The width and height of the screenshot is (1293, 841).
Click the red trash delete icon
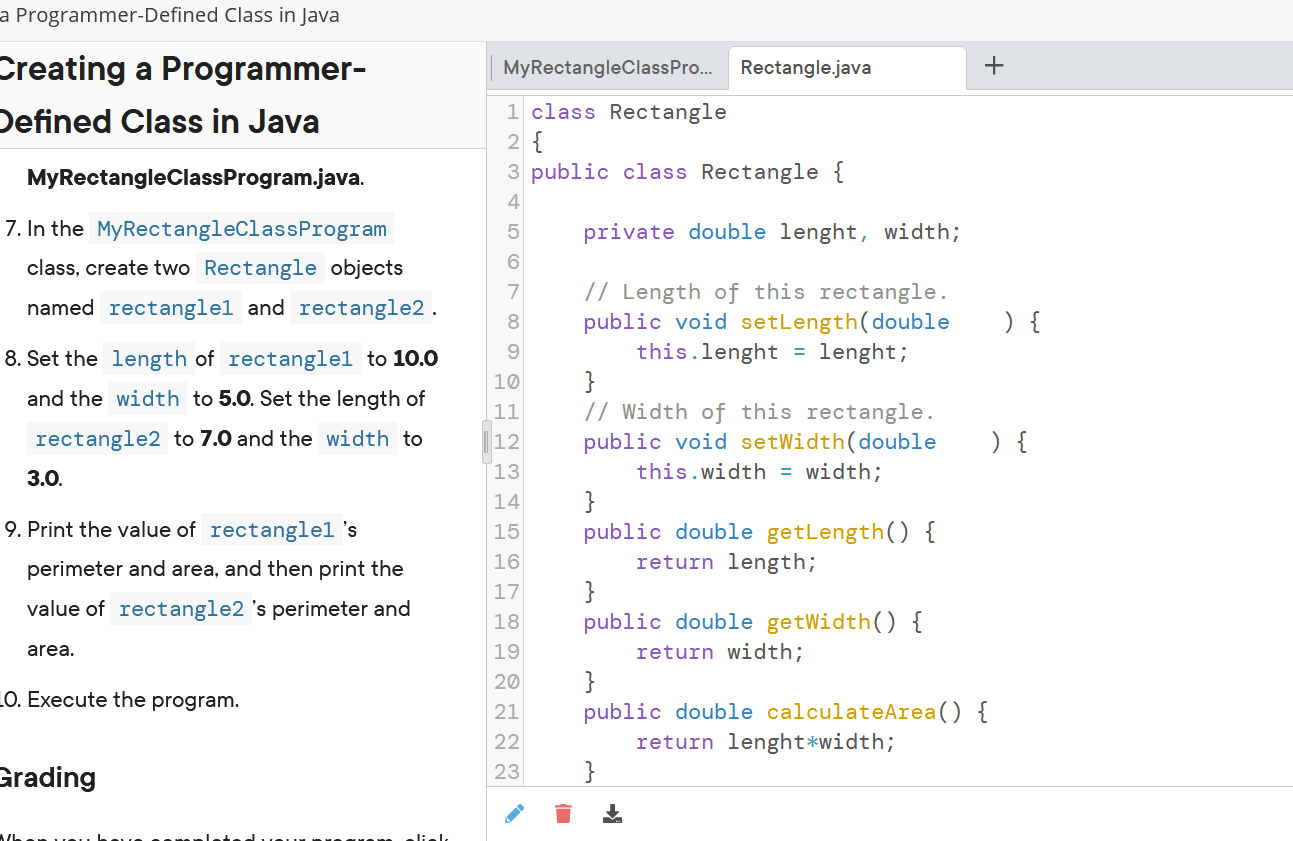pos(563,814)
